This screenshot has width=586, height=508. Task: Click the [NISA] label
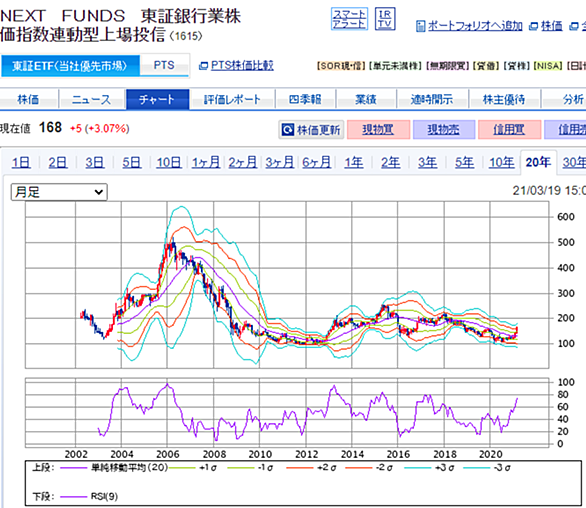point(548,66)
